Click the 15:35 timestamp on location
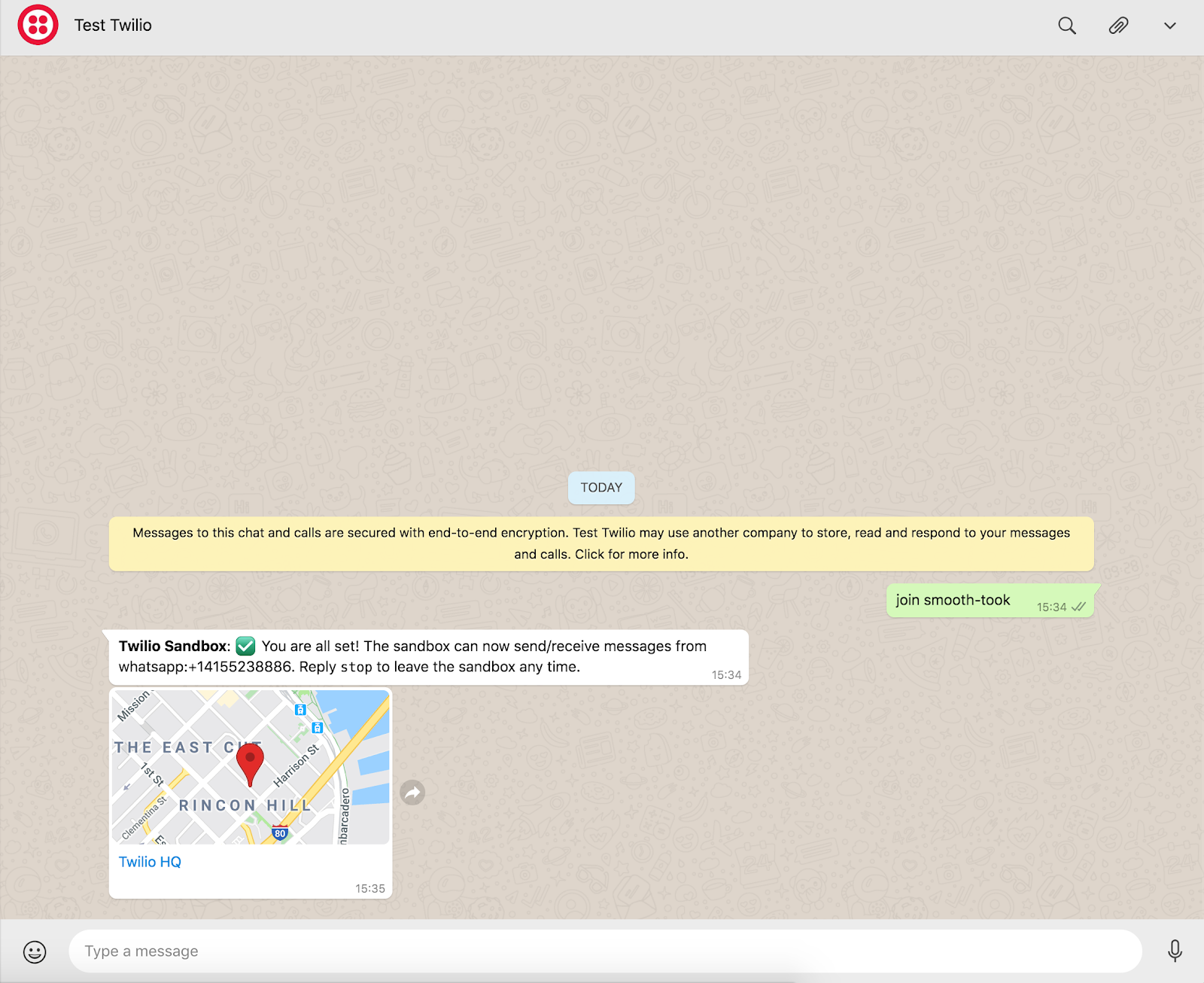Screen dimensions: 1204x983 click(370, 889)
